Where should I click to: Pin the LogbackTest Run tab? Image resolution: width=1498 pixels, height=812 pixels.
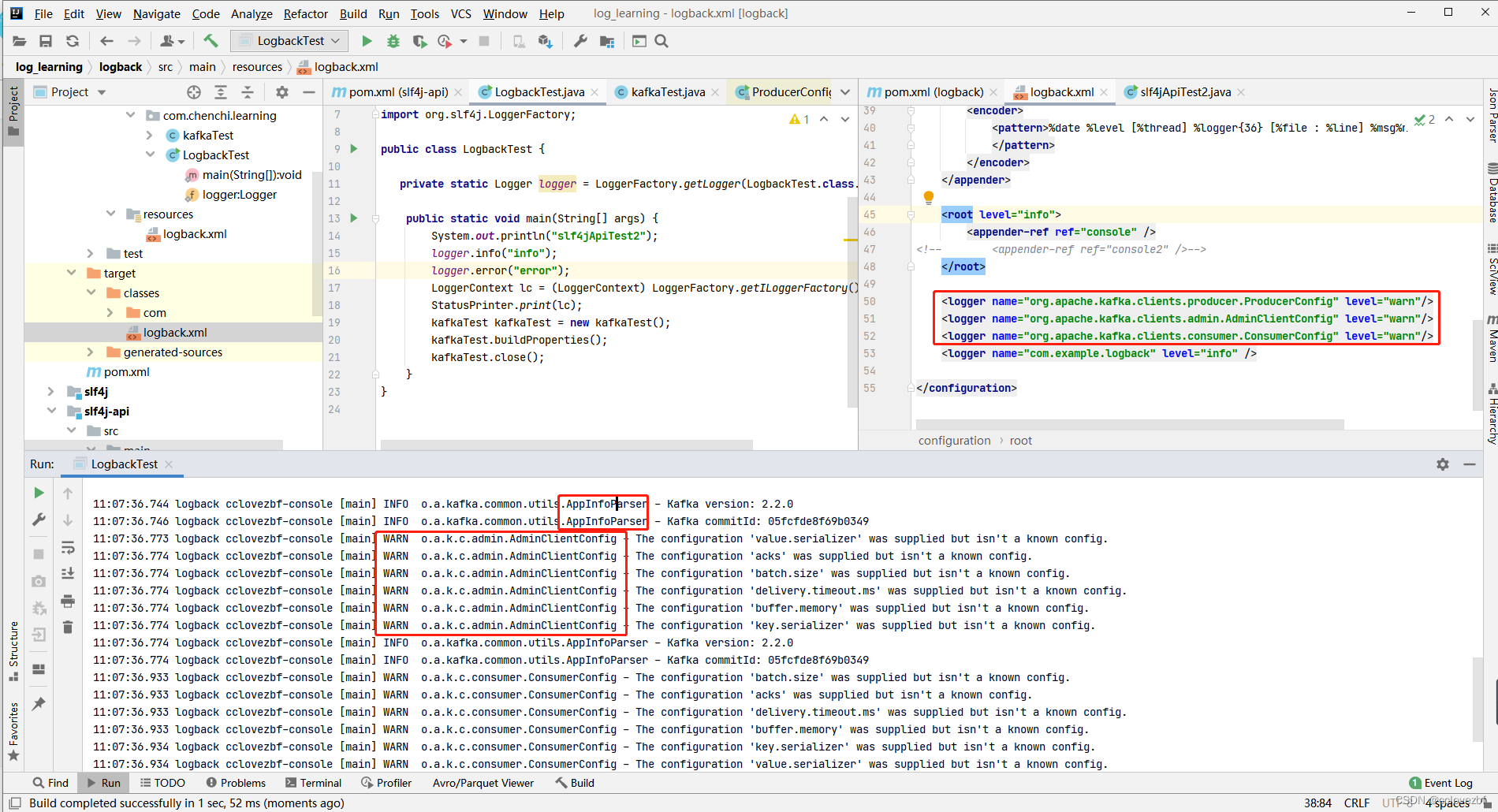[x=38, y=703]
